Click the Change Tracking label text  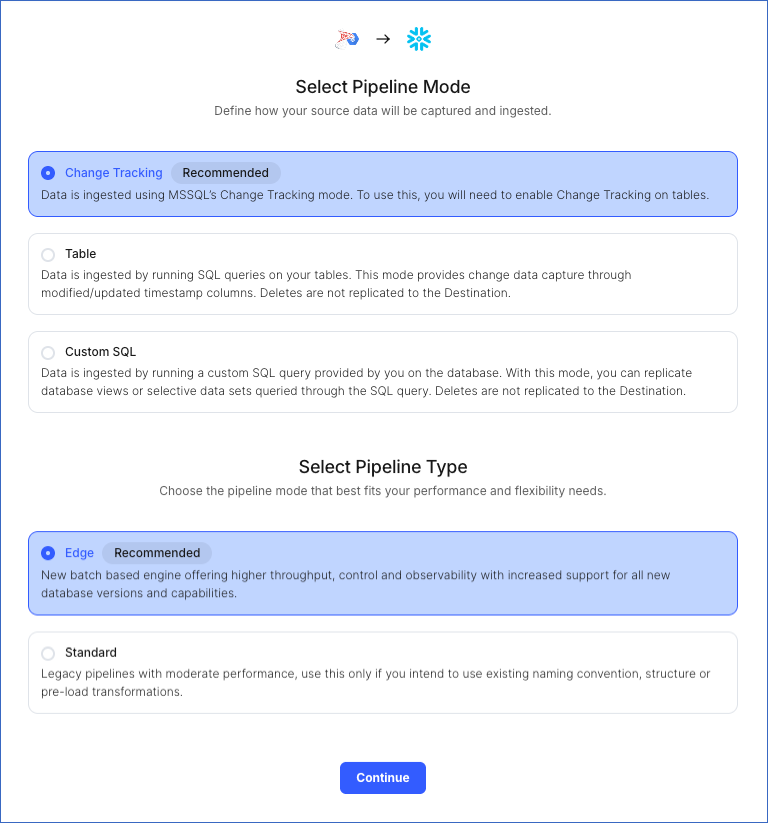pos(113,172)
